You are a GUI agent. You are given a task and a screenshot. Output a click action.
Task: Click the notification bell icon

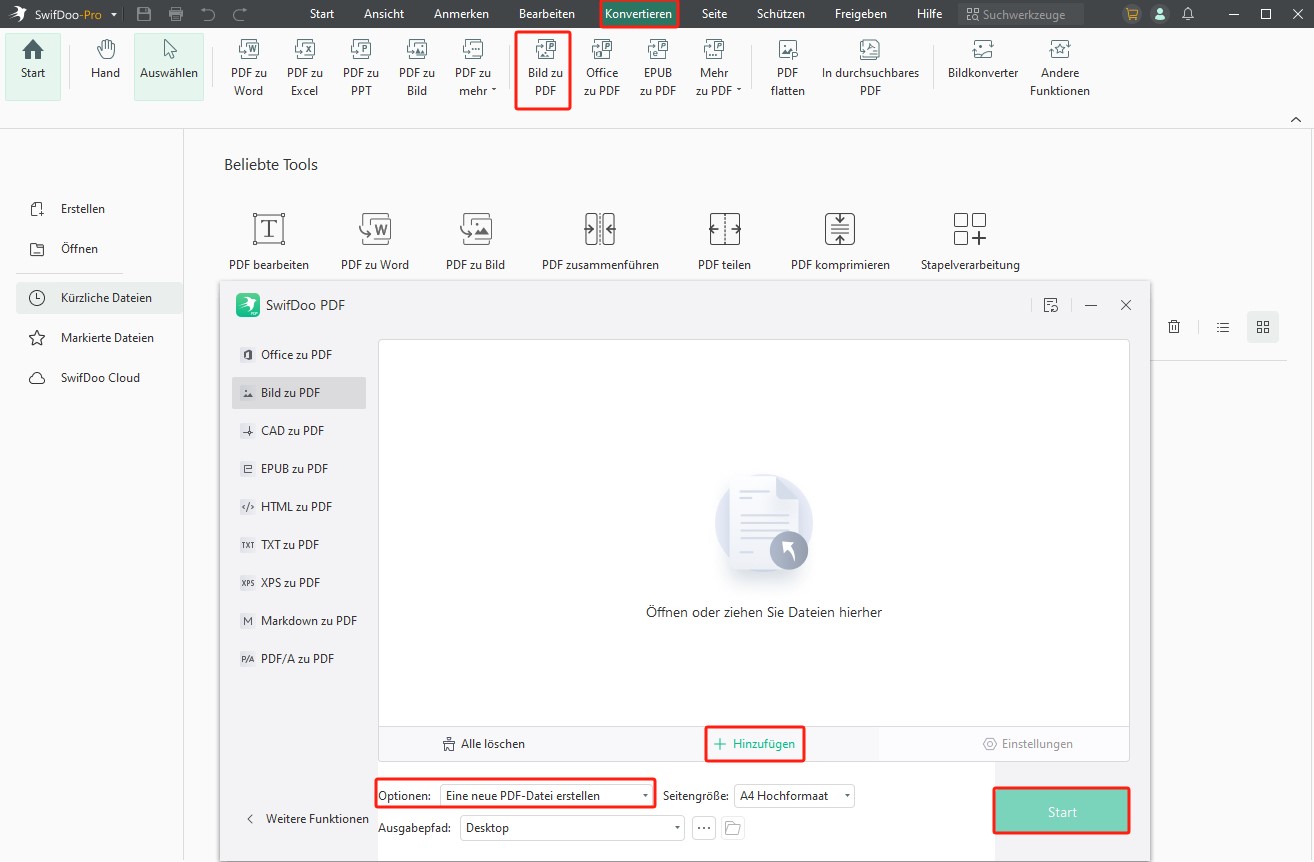point(1187,14)
